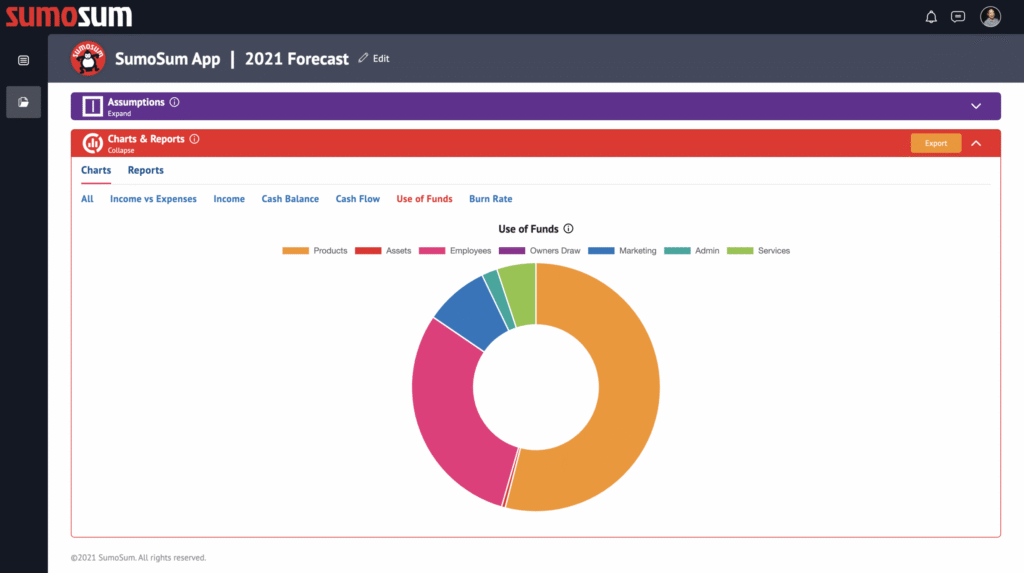The height and width of the screenshot is (573, 1024).
Task: Open the chat messages icon
Action: (958, 17)
